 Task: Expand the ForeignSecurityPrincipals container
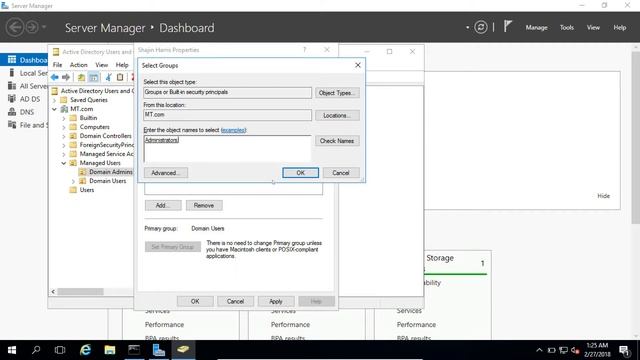tap(64, 145)
